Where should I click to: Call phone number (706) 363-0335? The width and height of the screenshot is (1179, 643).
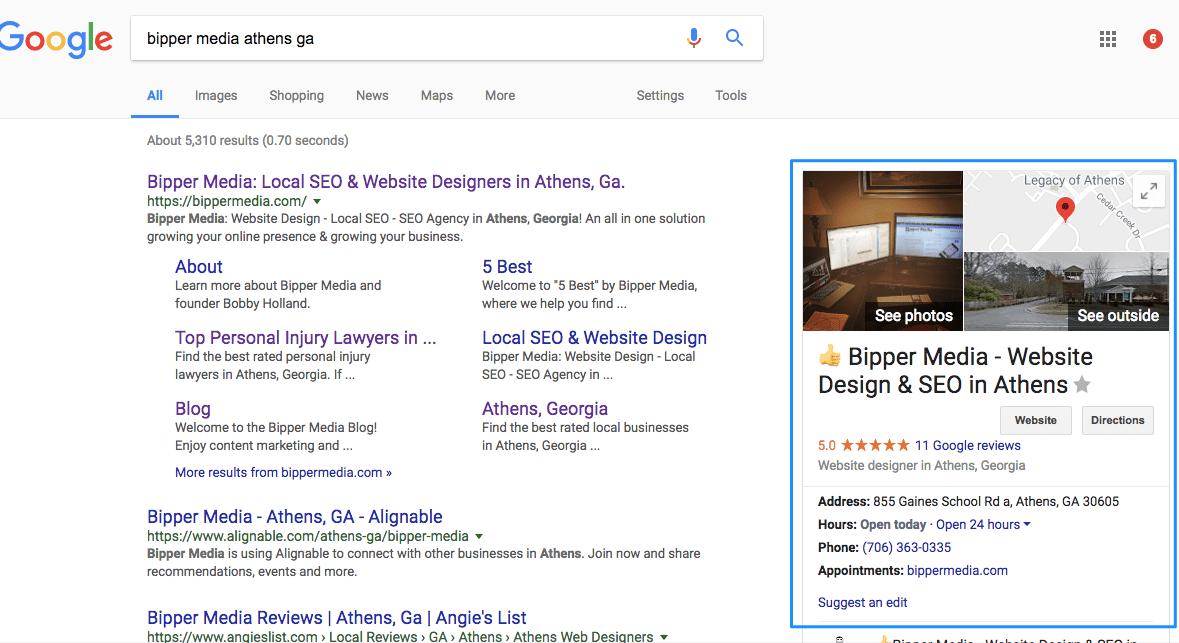(x=906, y=547)
